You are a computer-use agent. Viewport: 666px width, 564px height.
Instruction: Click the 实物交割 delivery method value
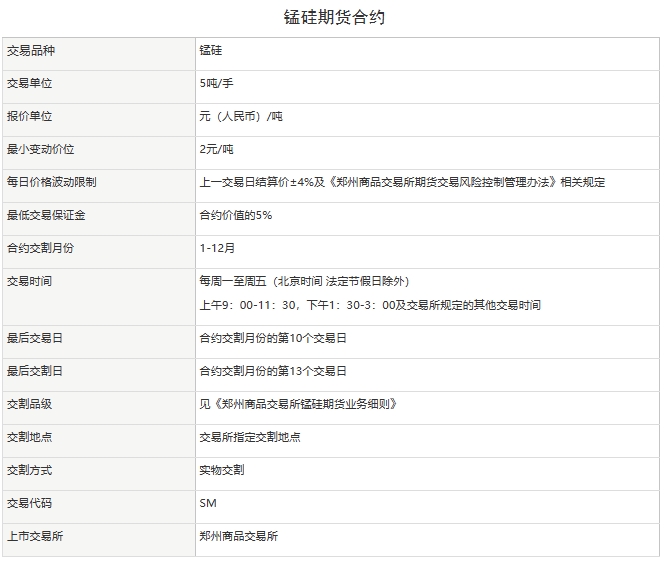[222, 470]
